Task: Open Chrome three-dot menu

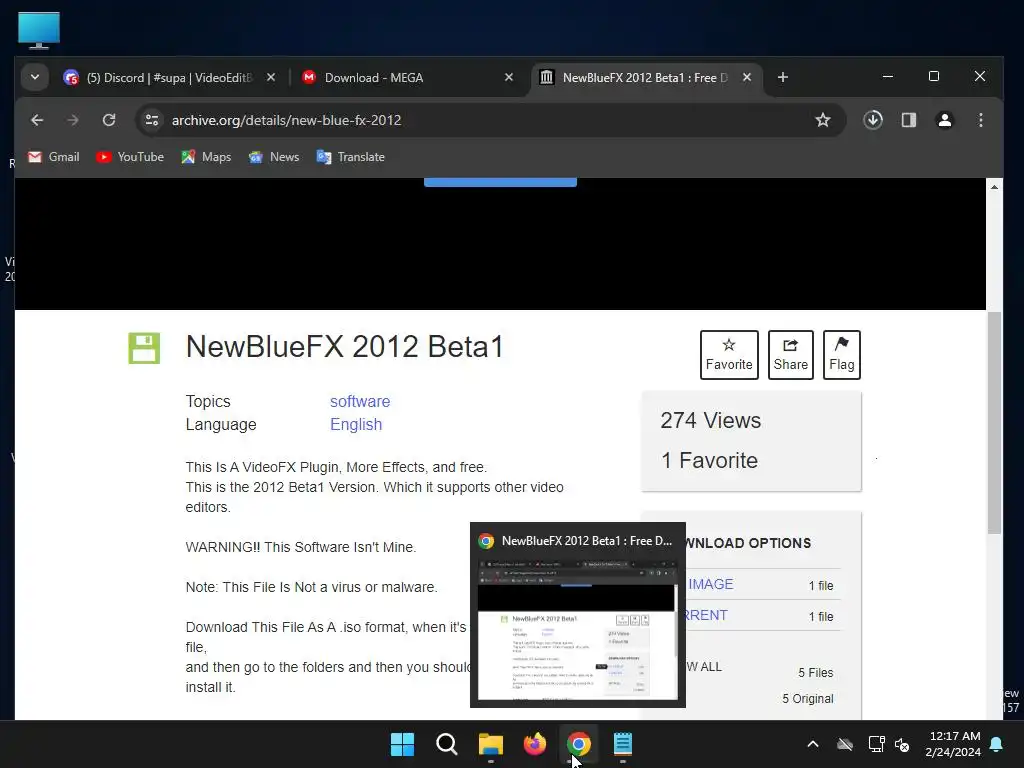Action: (x=980, y=120)
